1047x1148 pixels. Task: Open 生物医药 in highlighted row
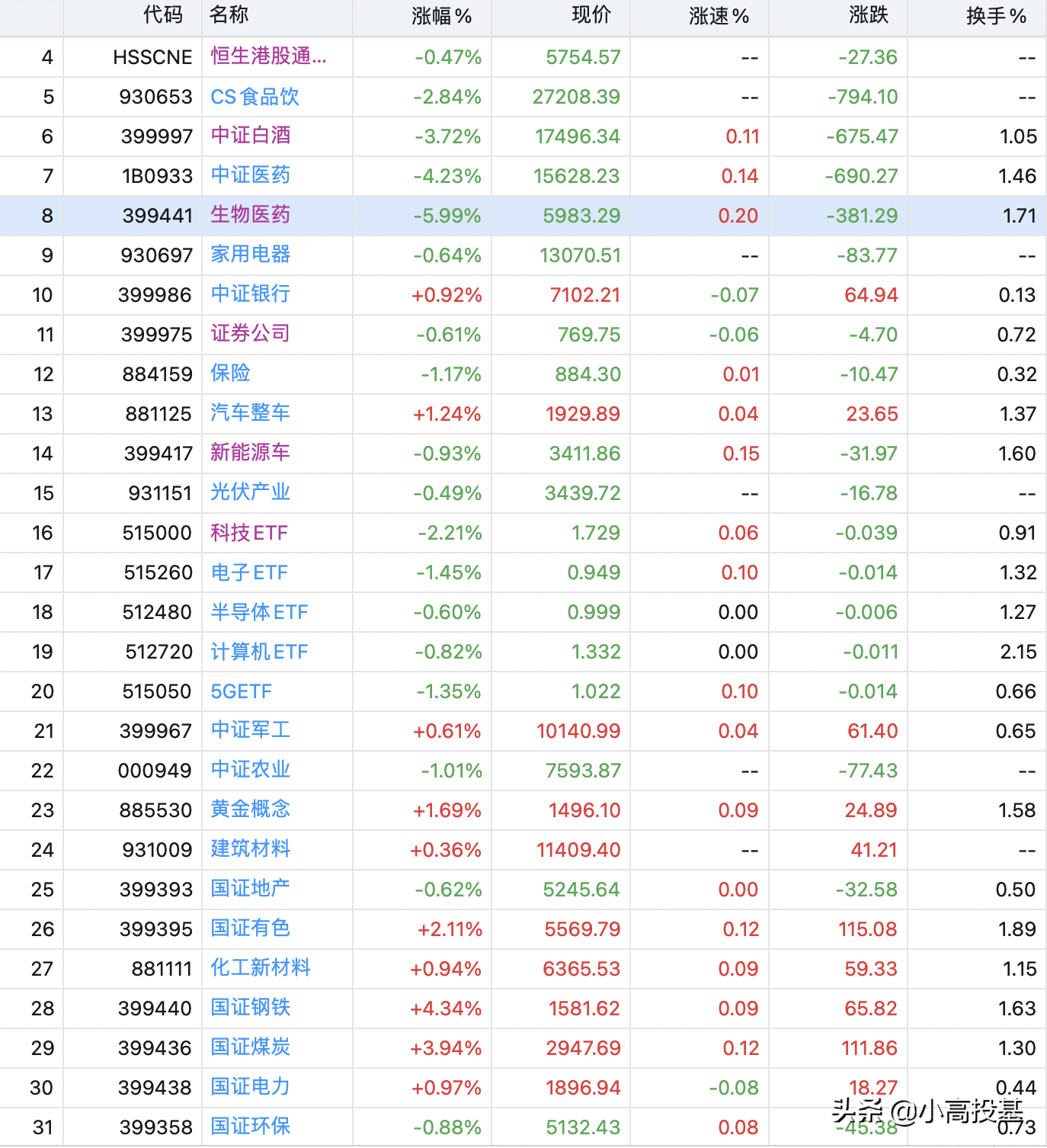click(251, 215)
